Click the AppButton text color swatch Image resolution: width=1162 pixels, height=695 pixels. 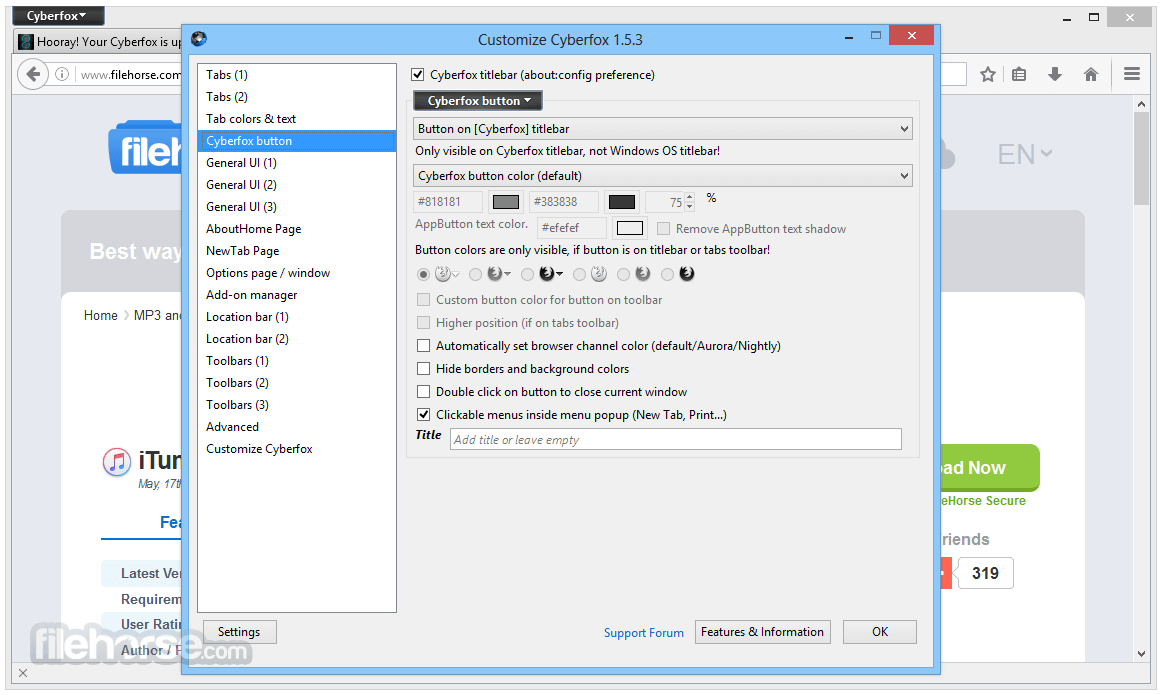pos(630,228)
